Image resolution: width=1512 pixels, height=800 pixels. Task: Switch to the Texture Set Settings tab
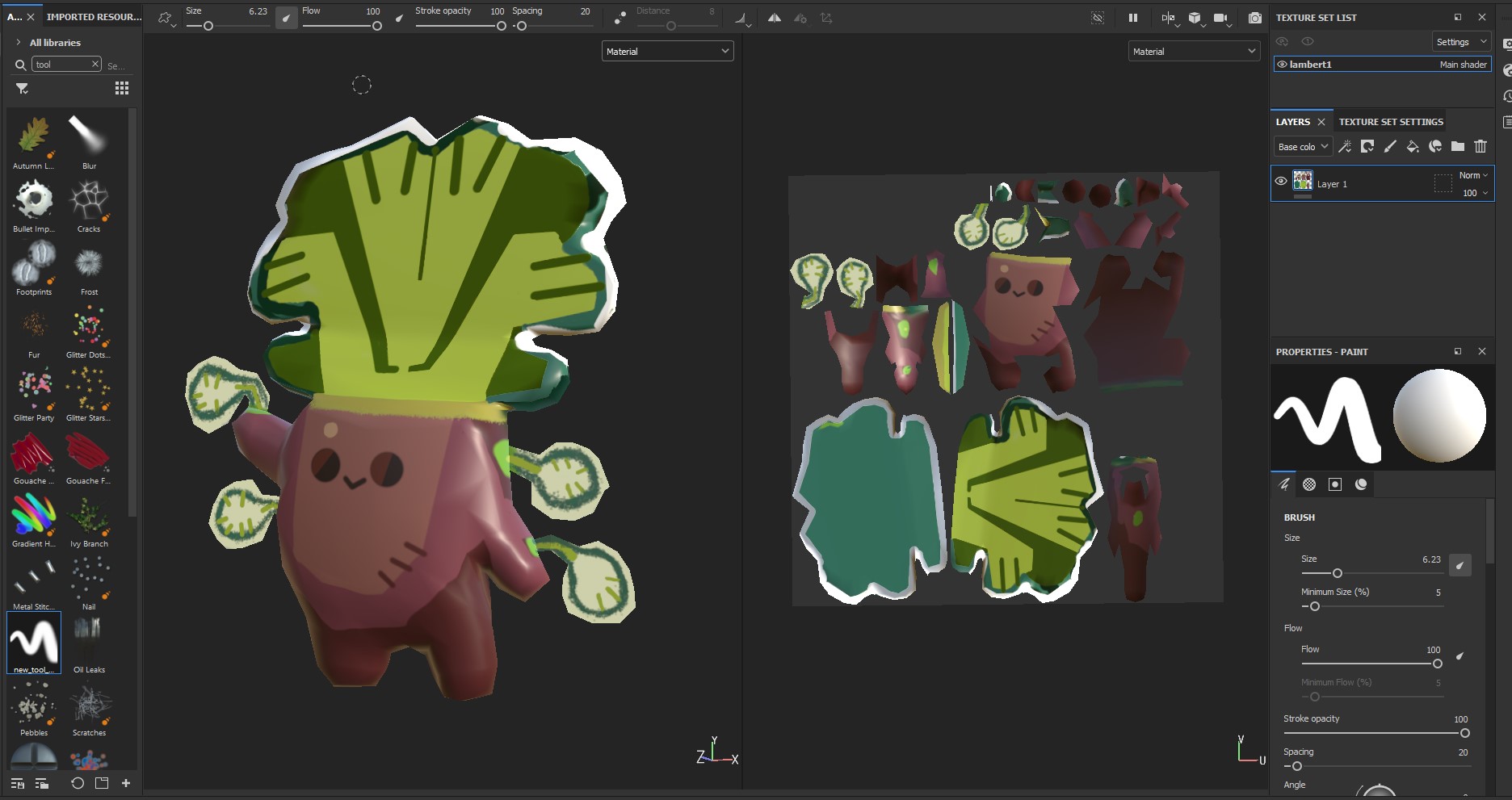(x=1390, y=122)
